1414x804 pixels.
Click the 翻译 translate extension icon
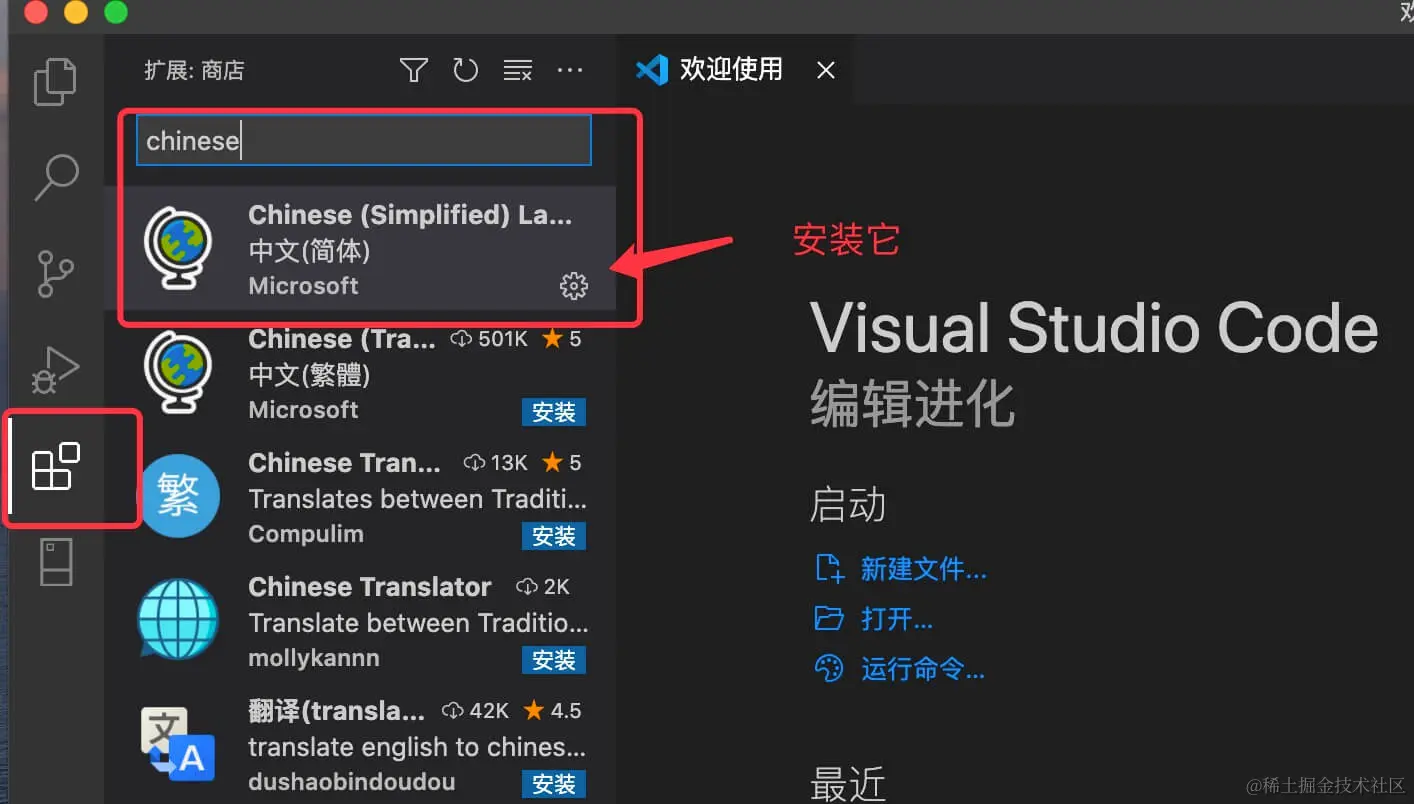[x=177, y=743]
